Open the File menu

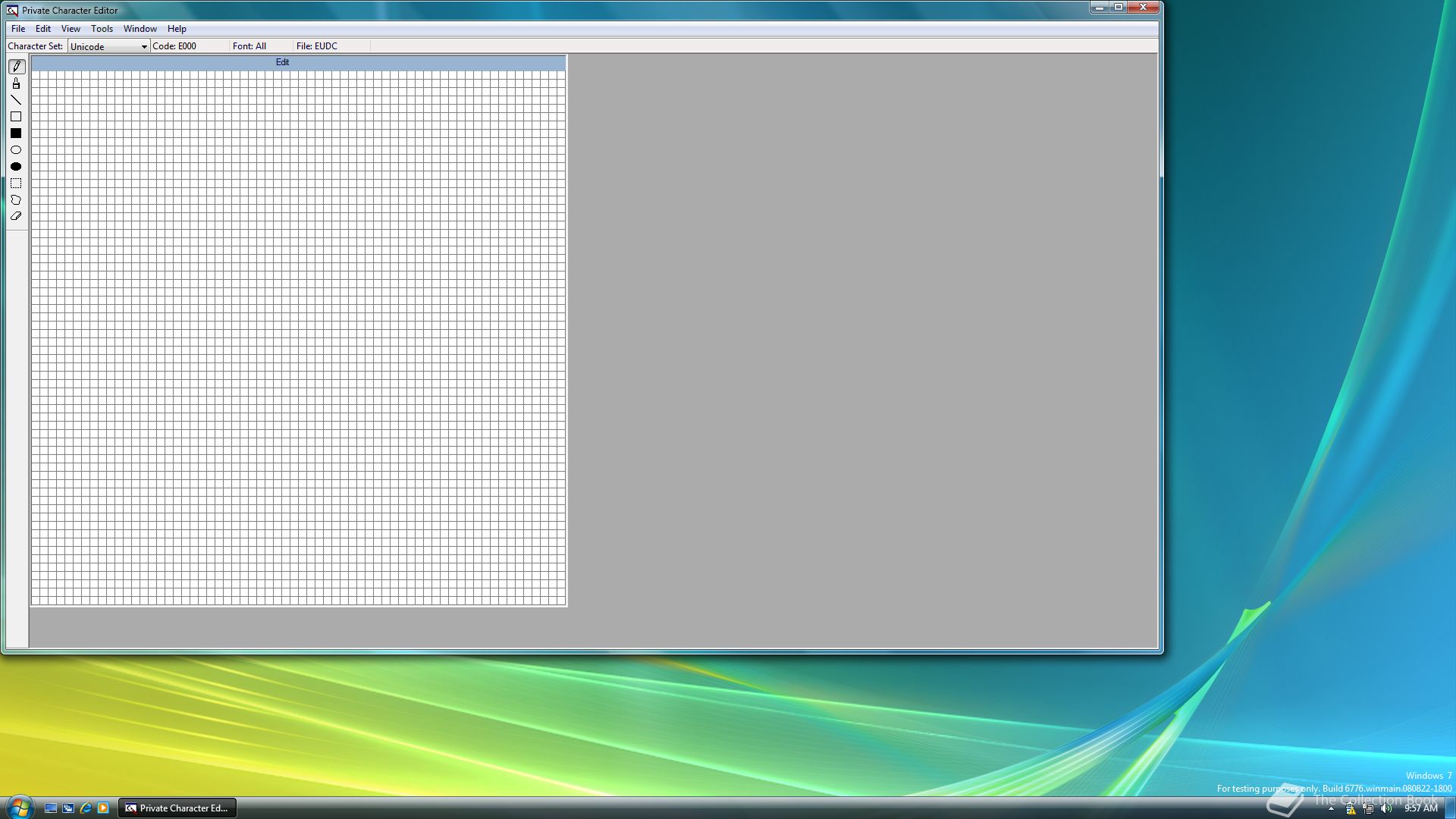[x=18, y=29]
